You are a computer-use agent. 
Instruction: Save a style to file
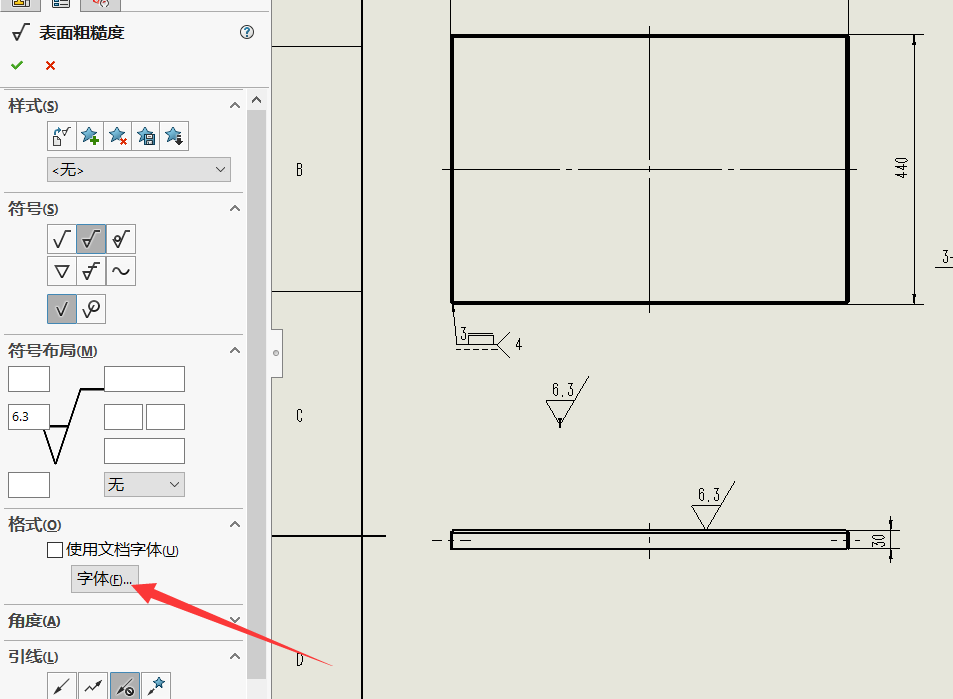[145, 136]
